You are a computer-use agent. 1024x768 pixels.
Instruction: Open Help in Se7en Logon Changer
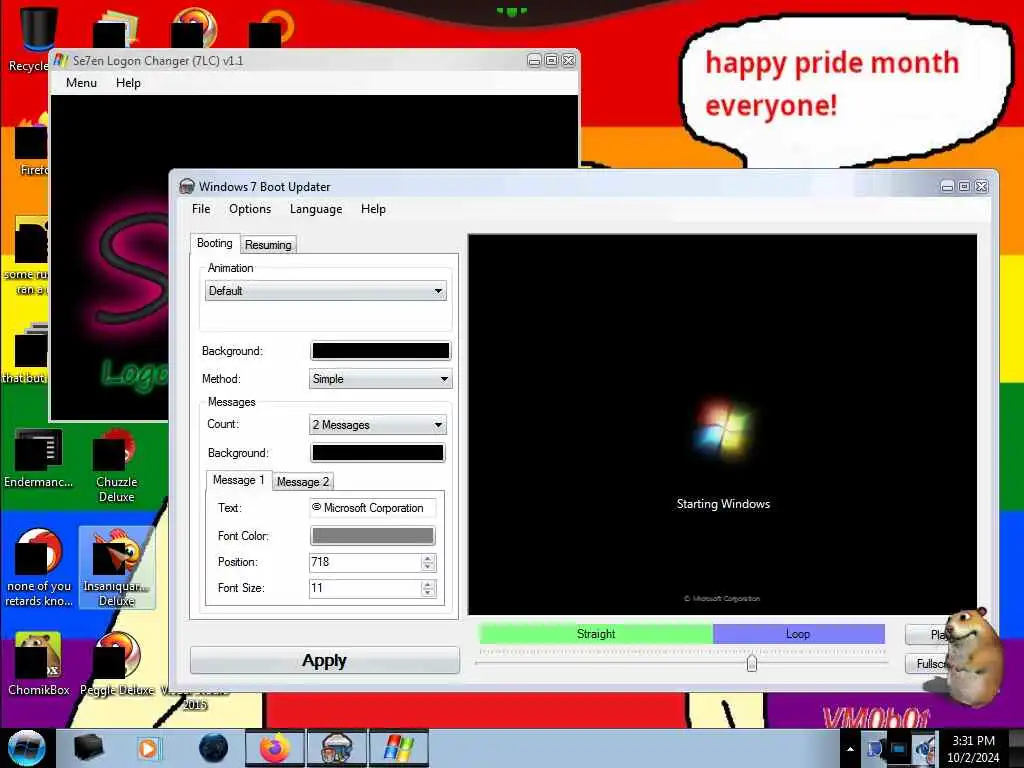pyautogui.click(x=128, y=83)
